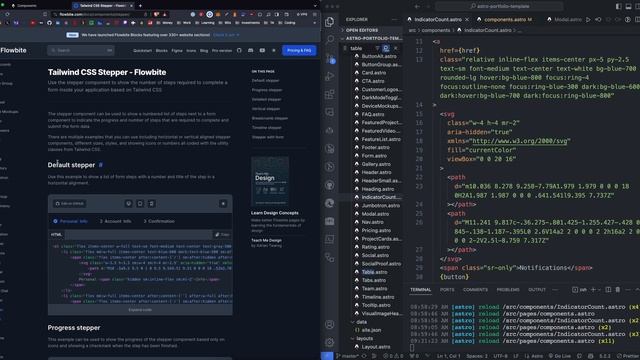The image size is (640, 360).
Task: Click the Discord icon in Flowbite navbar
Action: (251, 50)
